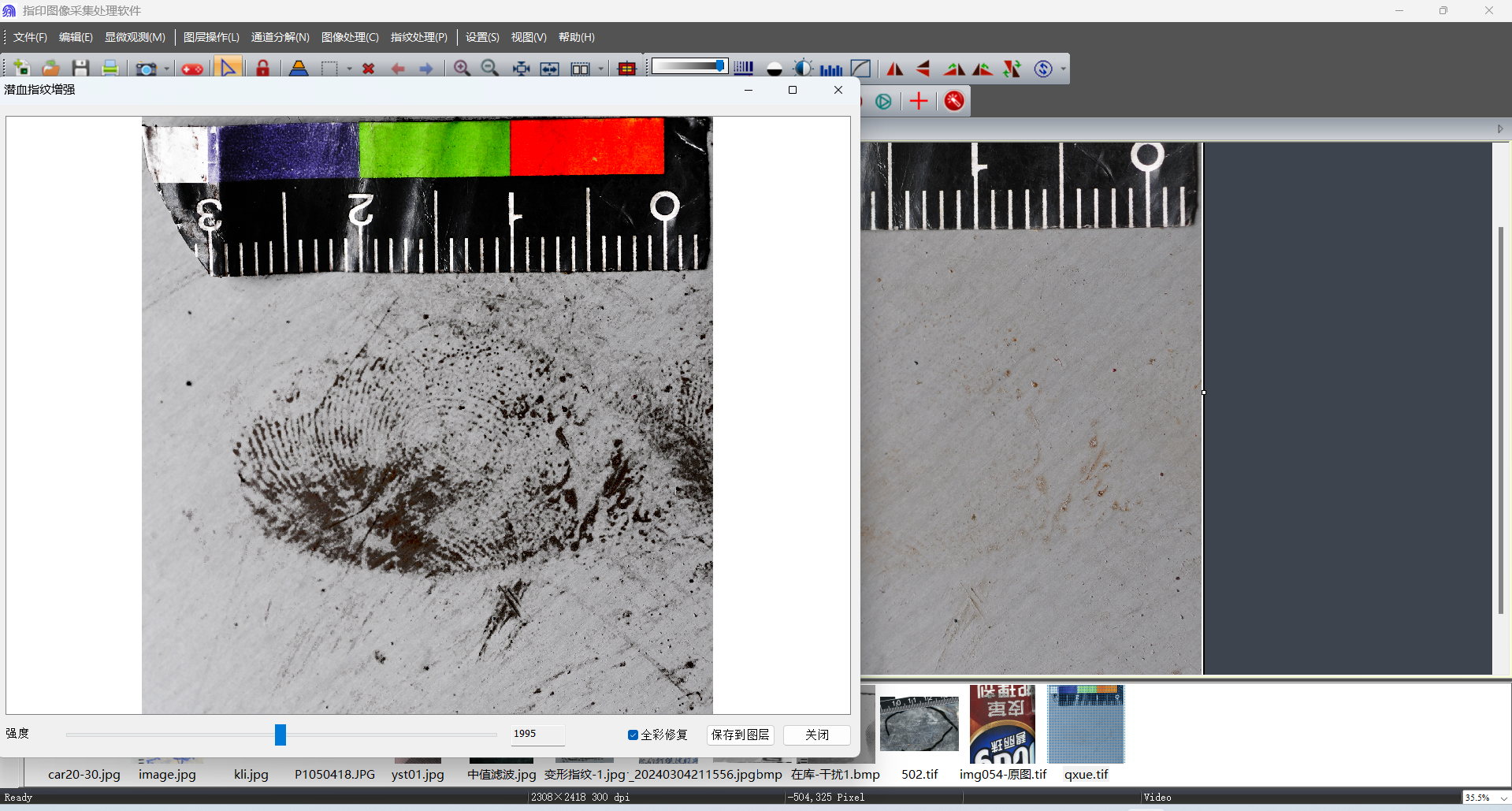
Task: Open the 指纹处理(P) menu
Action: [418, 37]
